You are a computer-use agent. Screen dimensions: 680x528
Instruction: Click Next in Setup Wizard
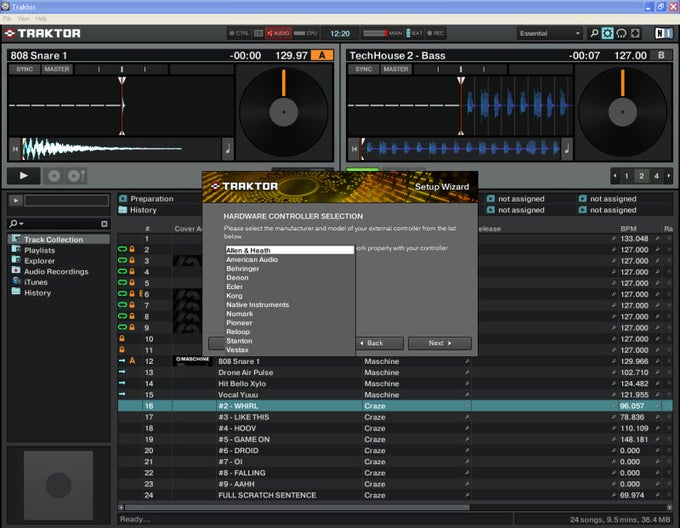[440, 343]
